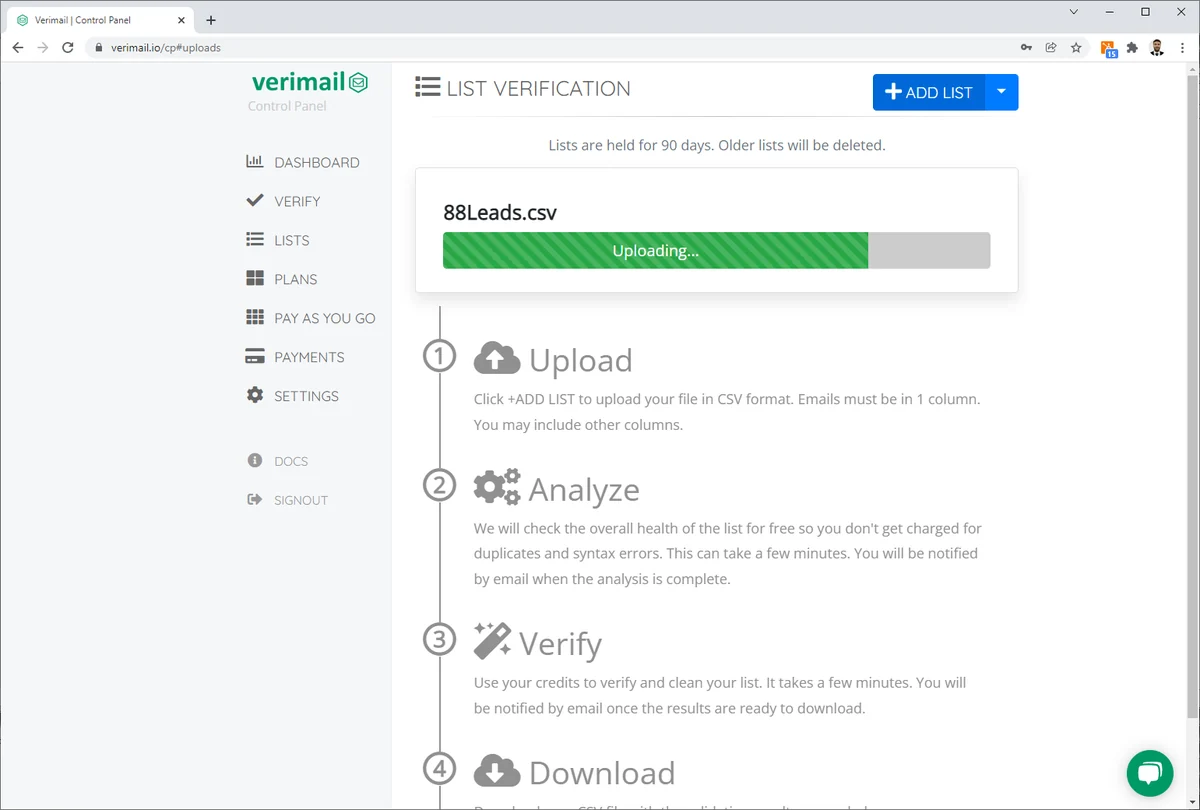Screen dimensions: 1200x810
Task: Click the Uploading progress bar
Action: pos(716,250)
